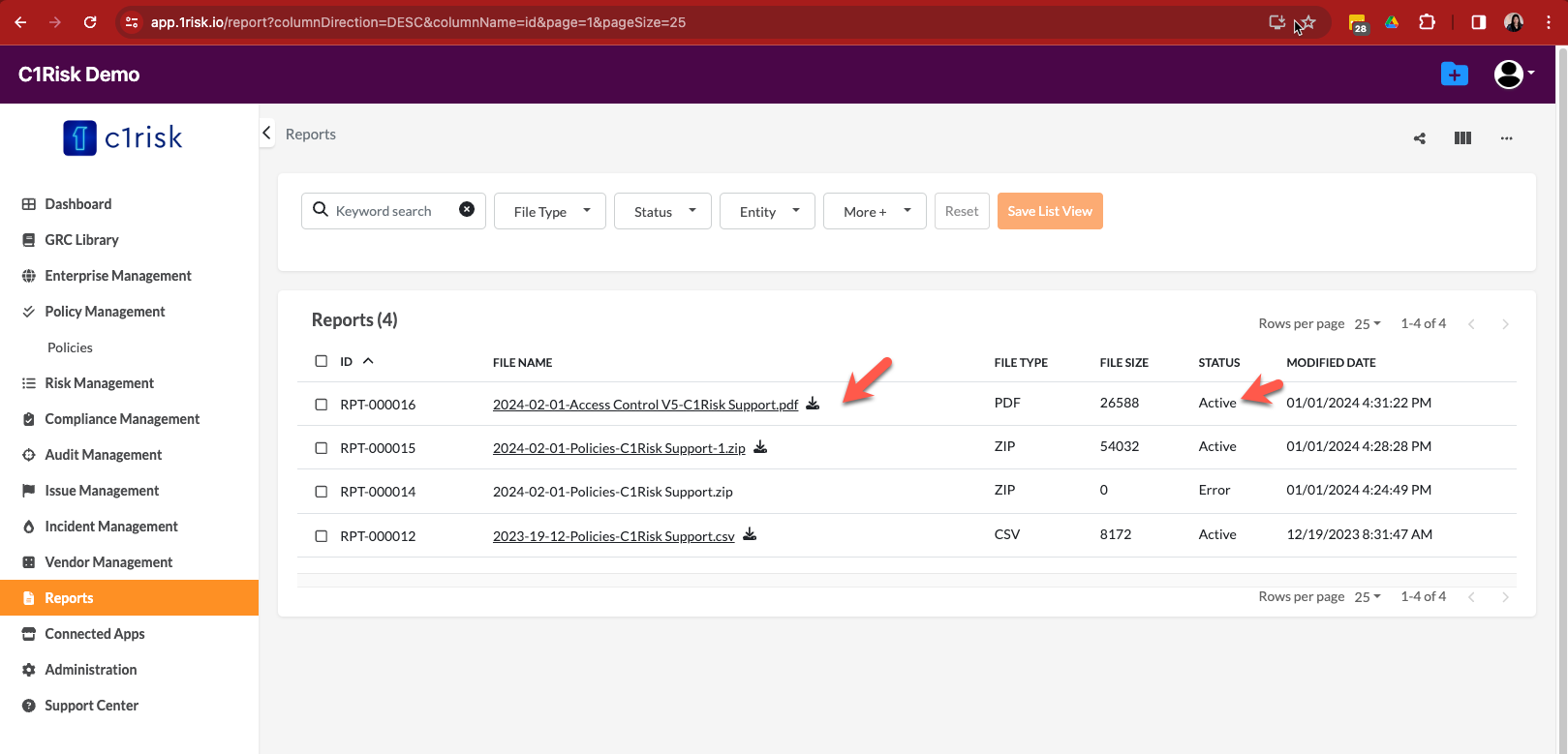Click into the Keyword search field
The image size is (1568, 754).
pos(392,211)
